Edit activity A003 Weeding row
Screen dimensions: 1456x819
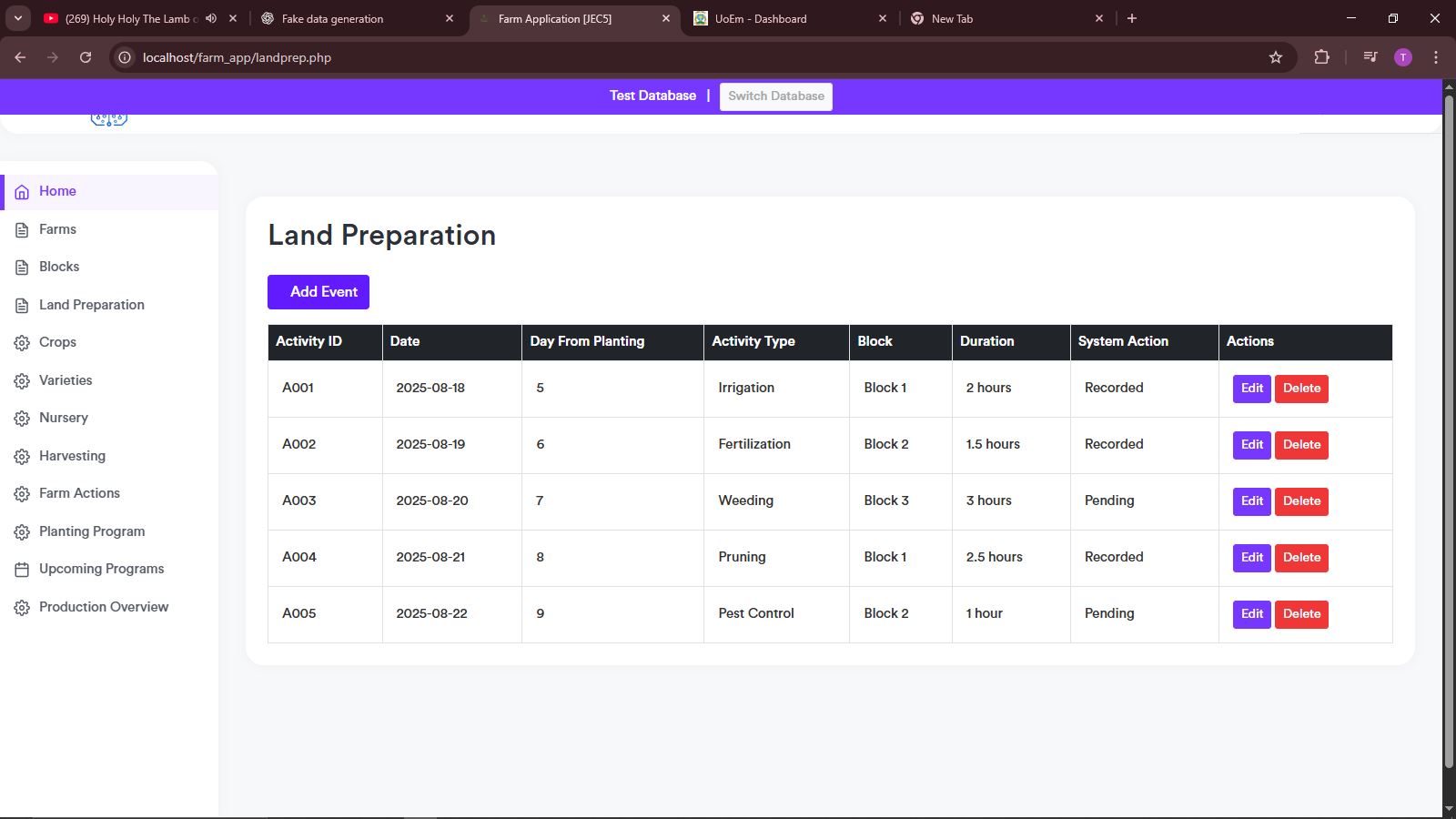pos(1251,501)
